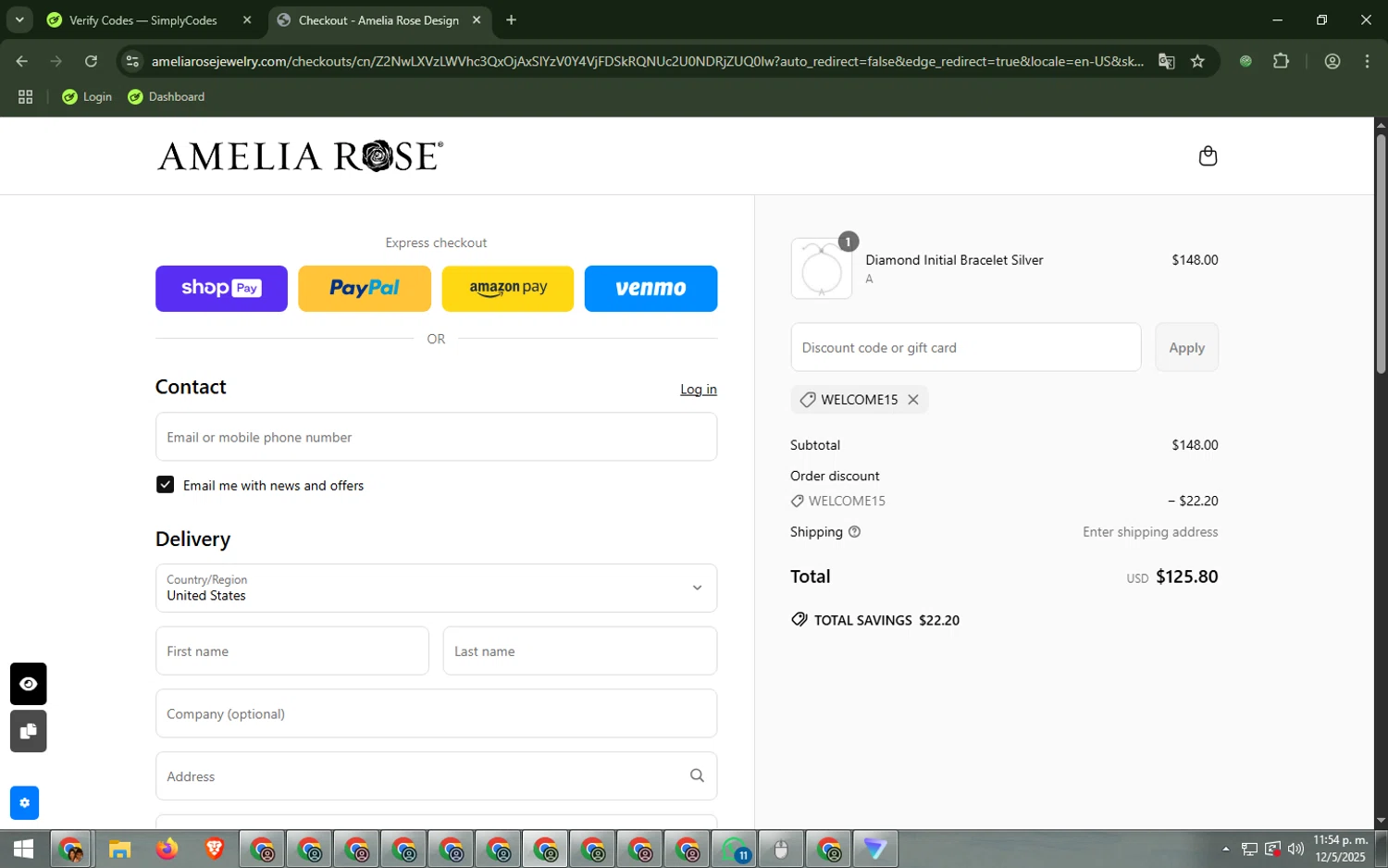Click Apply discount button
This screenshot has width=1388, height=868.
(1186, 347)
